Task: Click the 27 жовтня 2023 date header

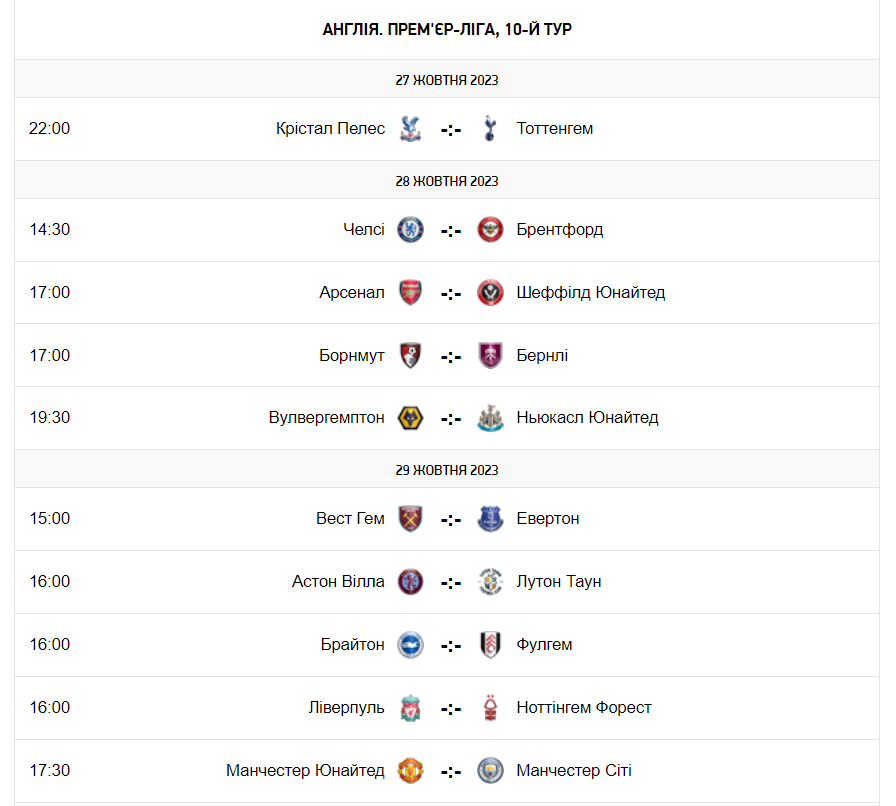Action: pyautogui.click(x=447, y=80)
